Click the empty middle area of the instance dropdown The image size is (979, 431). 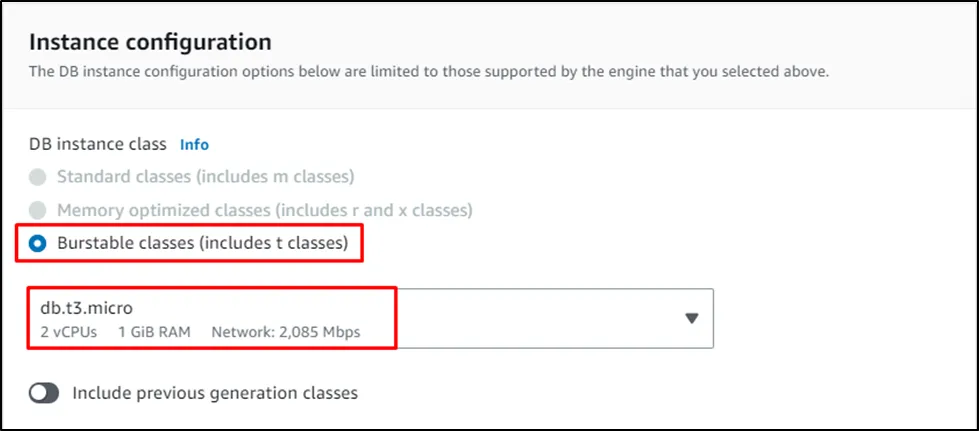[540, 318]
